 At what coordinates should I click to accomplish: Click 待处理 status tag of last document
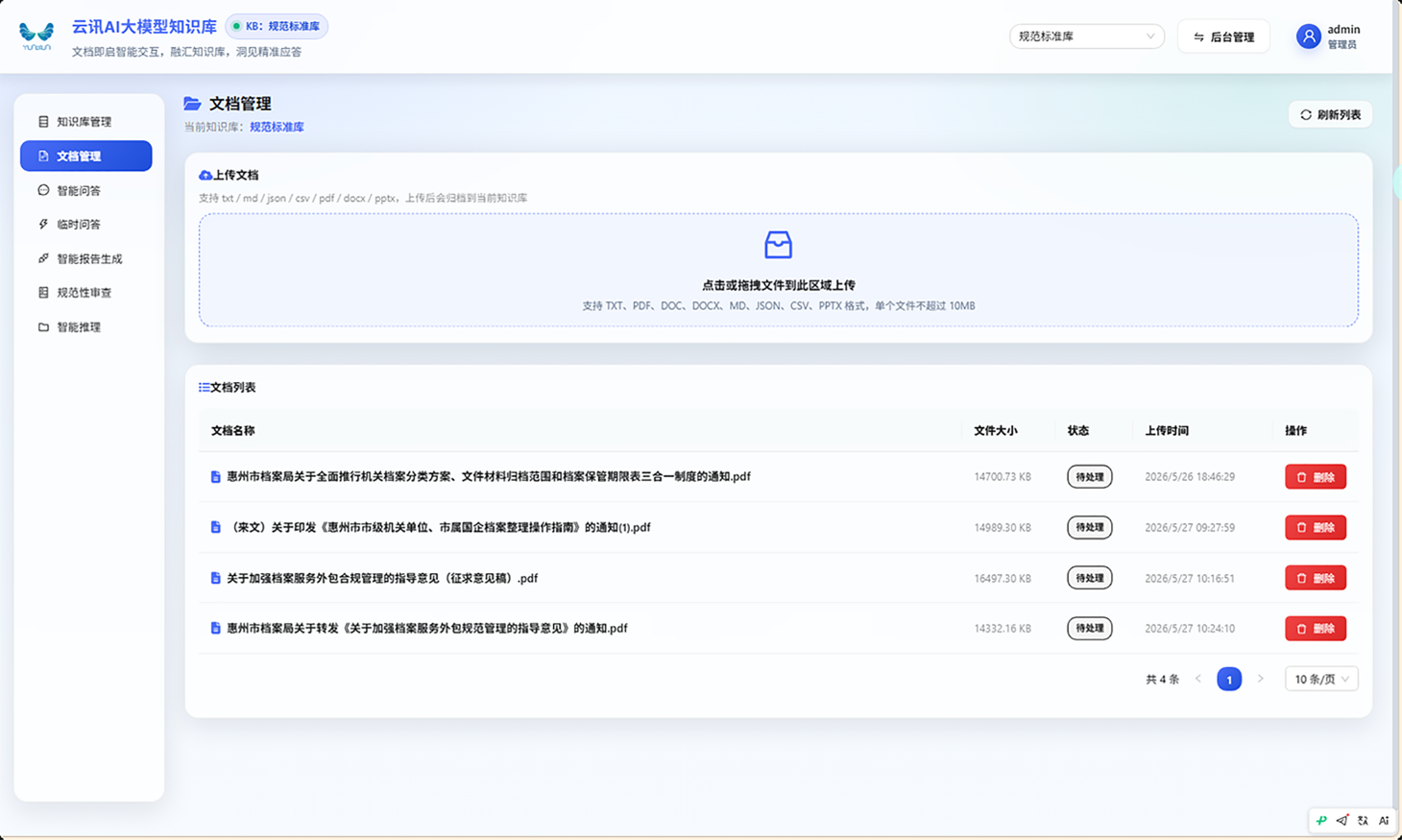click(x=1090, y=628)
